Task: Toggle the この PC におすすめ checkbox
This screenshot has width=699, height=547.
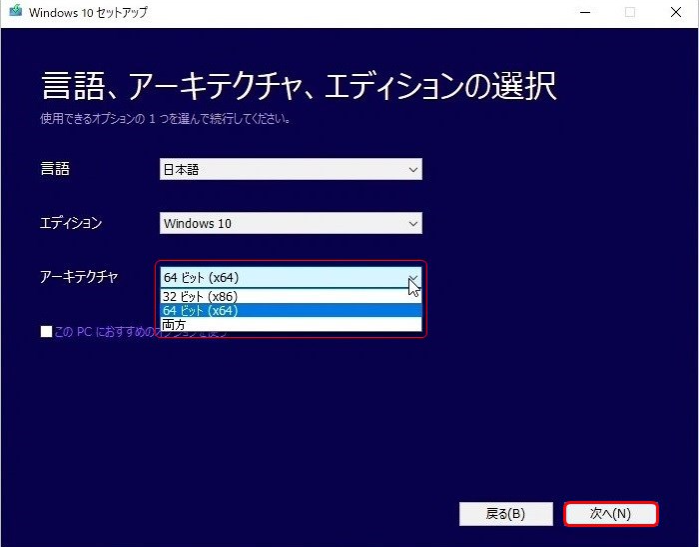Action: pyautogui.click(x=46, y=332)
